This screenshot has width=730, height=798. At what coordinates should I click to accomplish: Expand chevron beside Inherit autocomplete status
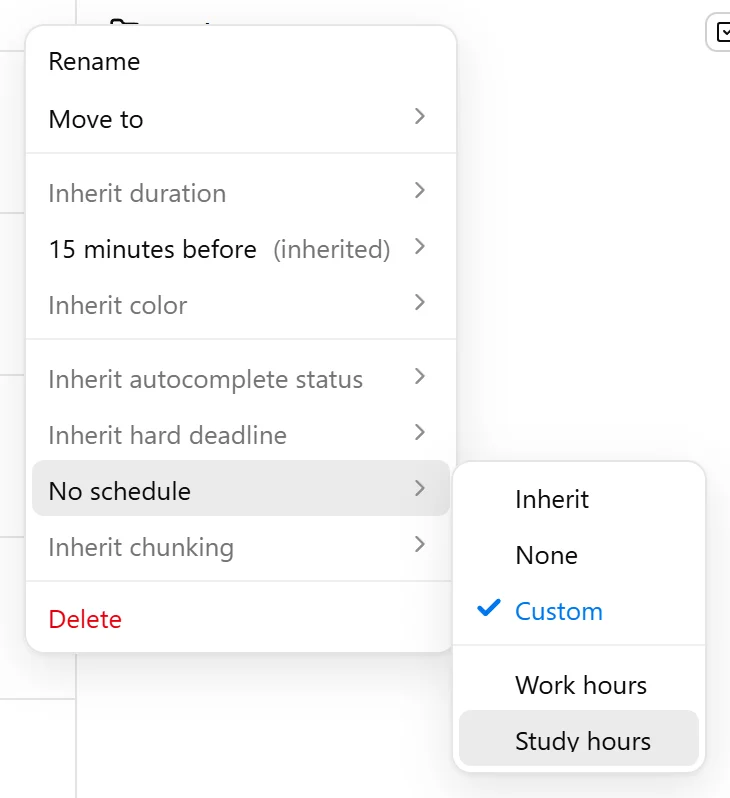(x=419, y=377)
